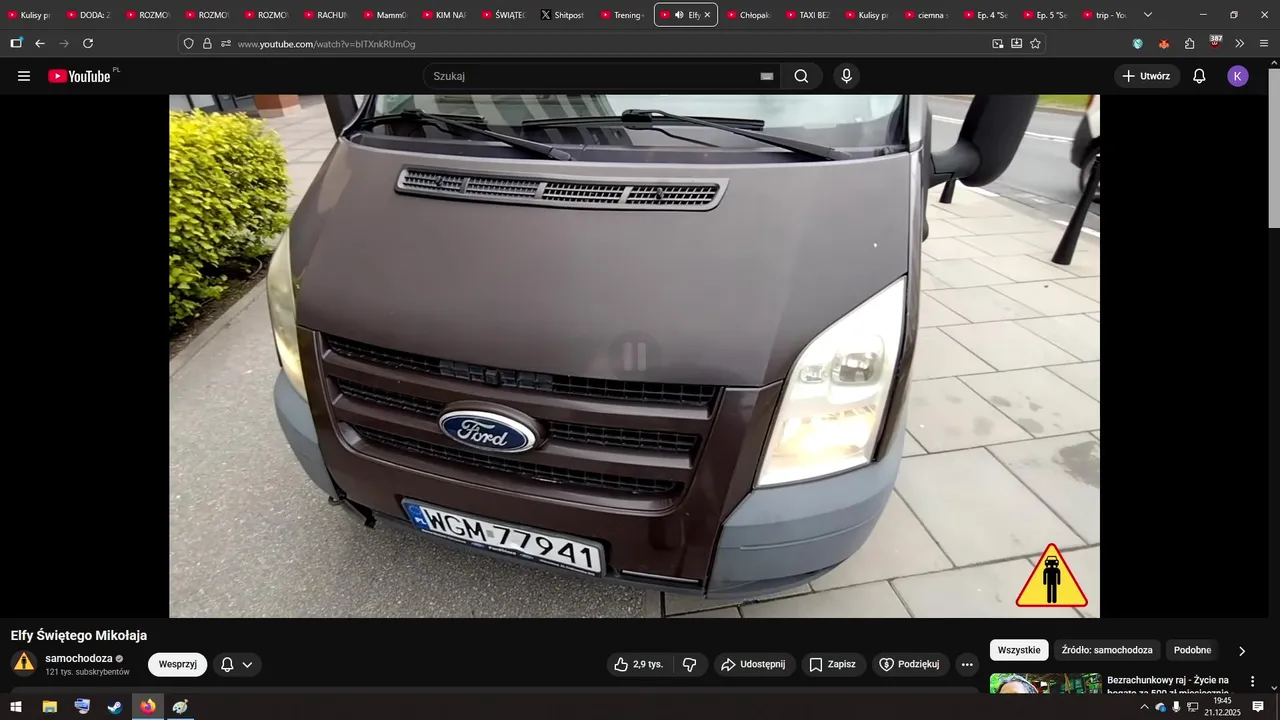Pause the video by clicking the player

[634, 356]
